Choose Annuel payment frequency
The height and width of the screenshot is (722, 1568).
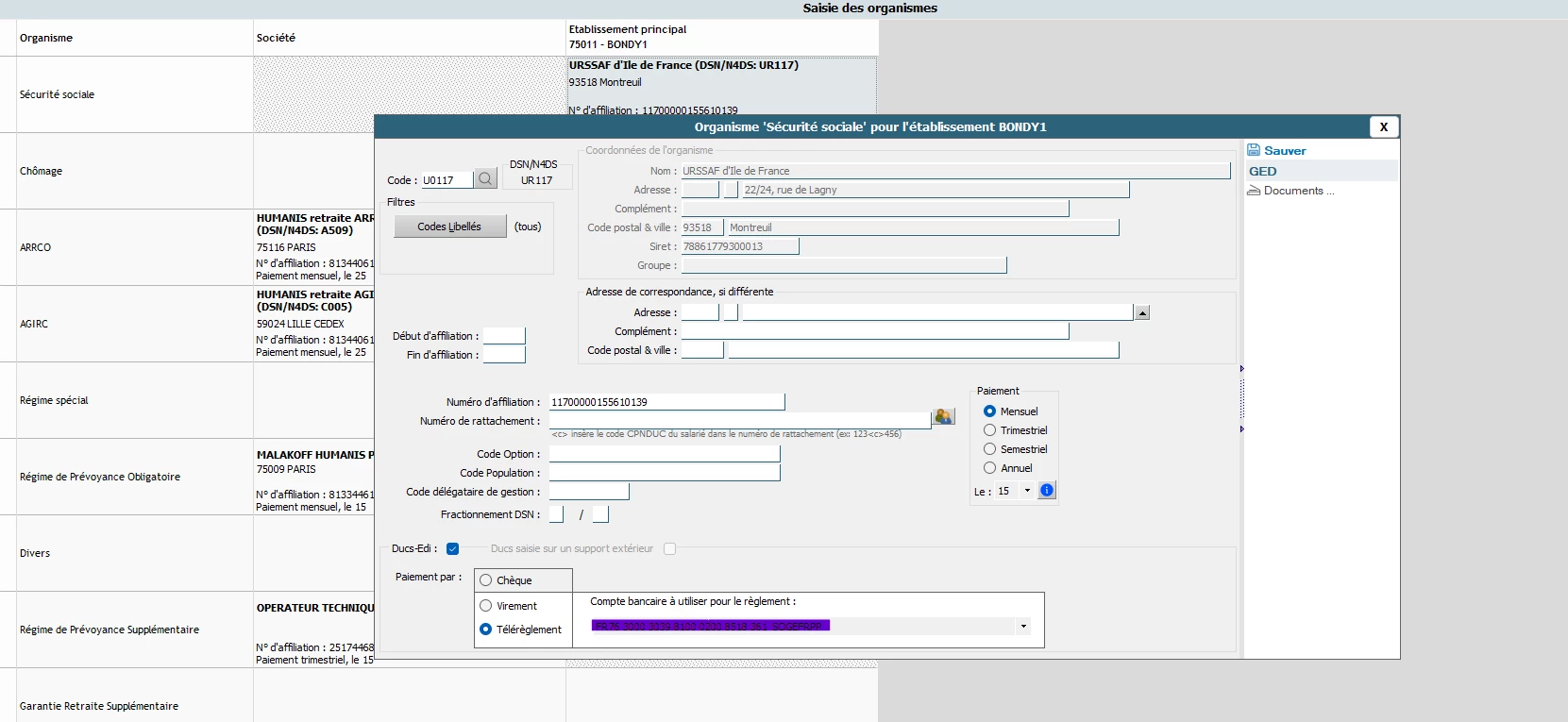pyautogui.click(x=989, y=468)
